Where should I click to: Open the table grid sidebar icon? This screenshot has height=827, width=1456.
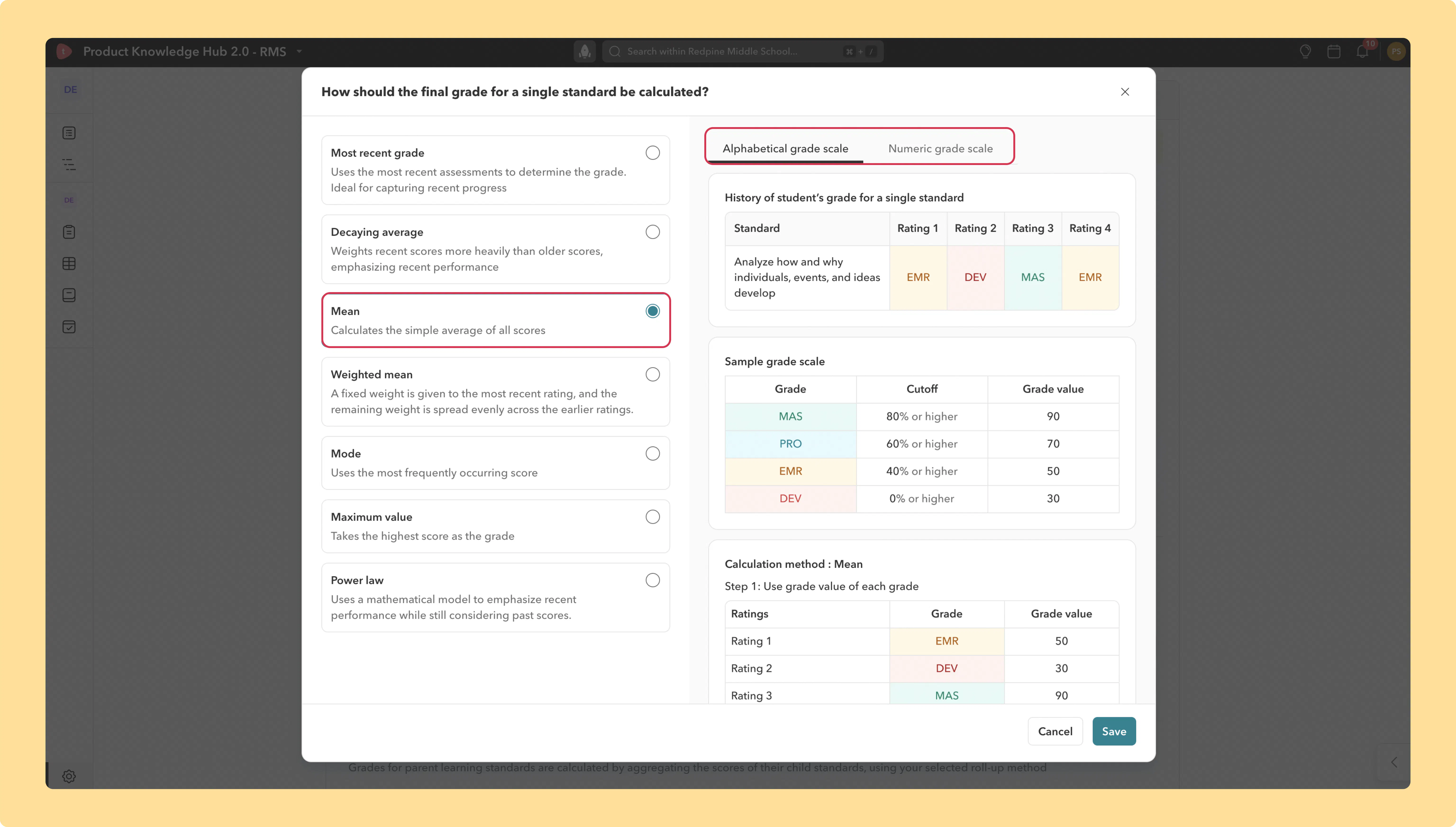click(69, 264)
